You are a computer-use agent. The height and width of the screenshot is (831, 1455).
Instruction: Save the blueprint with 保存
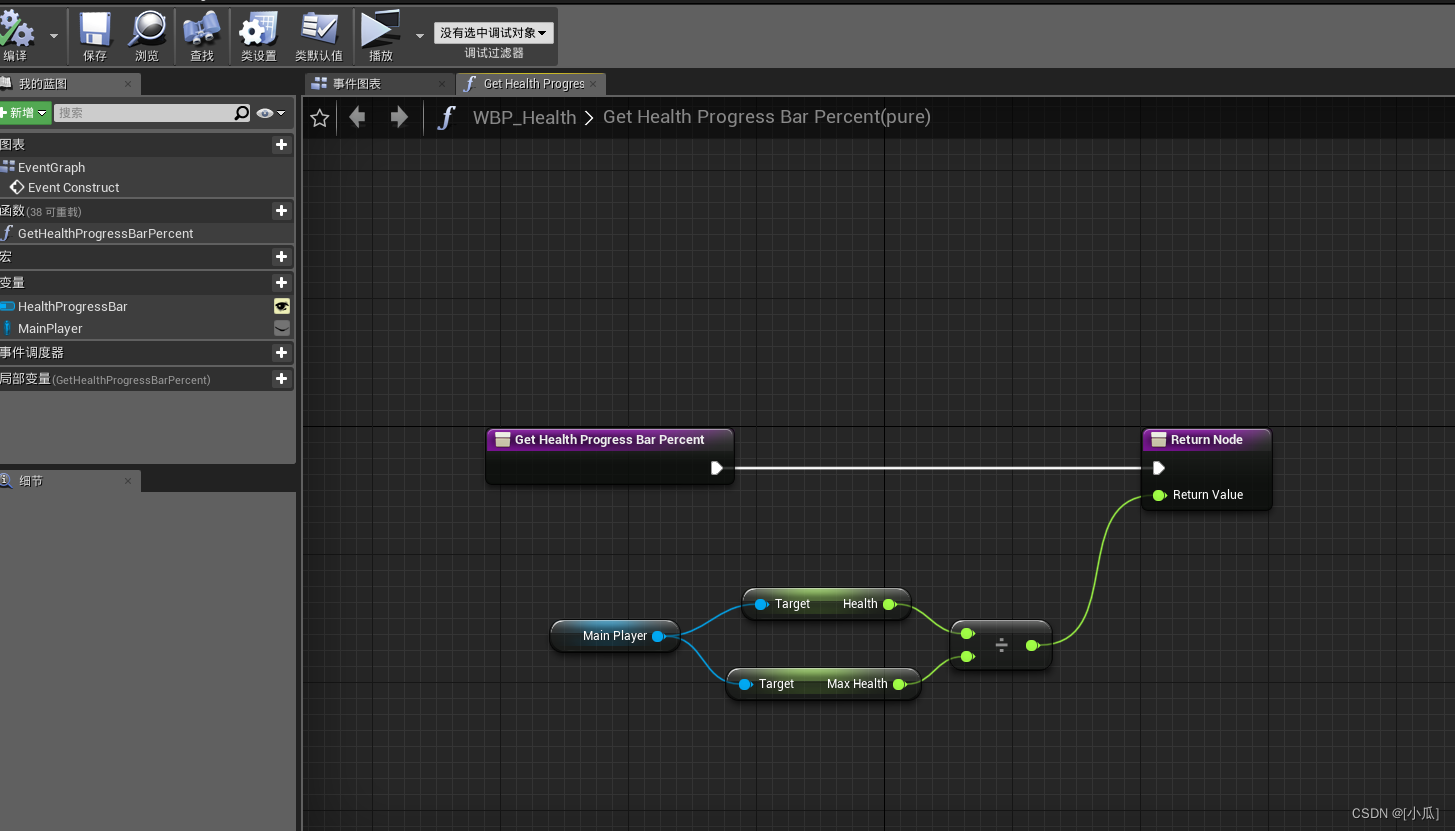point(95,37)
